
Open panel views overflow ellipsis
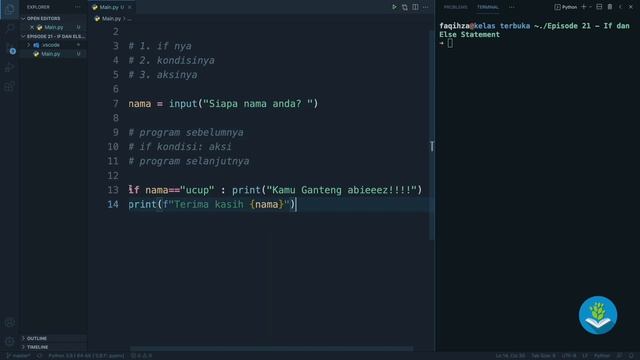click(511, 7)
